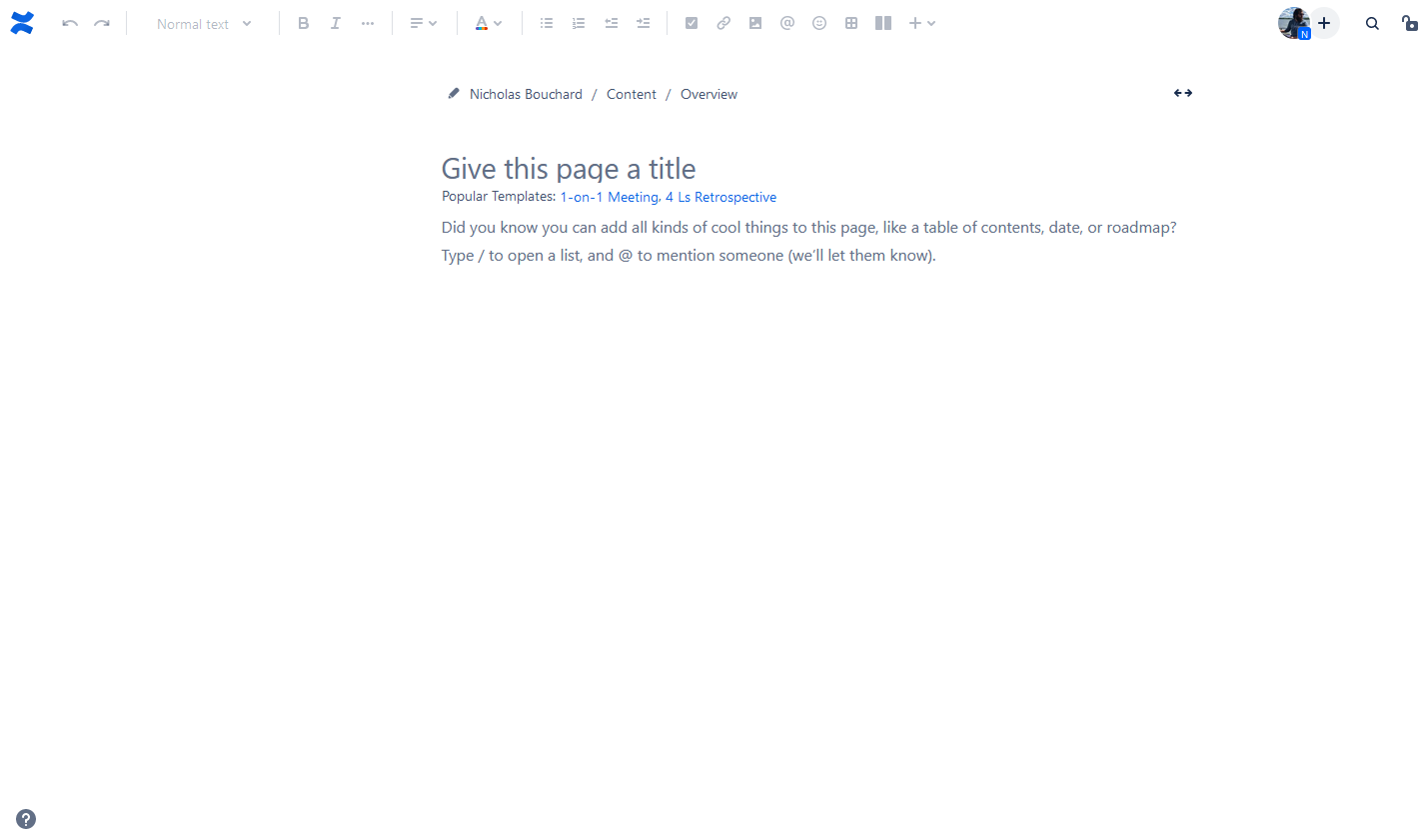Open the Overview breadcrumb link
The width and height of the screenshot is (1426, 840).
(x=709, y=94)
